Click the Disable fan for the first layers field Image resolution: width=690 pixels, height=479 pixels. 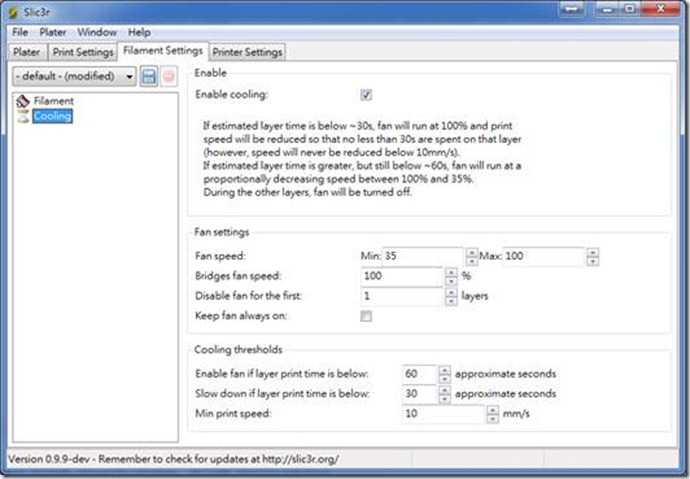(x=402, y=296)
